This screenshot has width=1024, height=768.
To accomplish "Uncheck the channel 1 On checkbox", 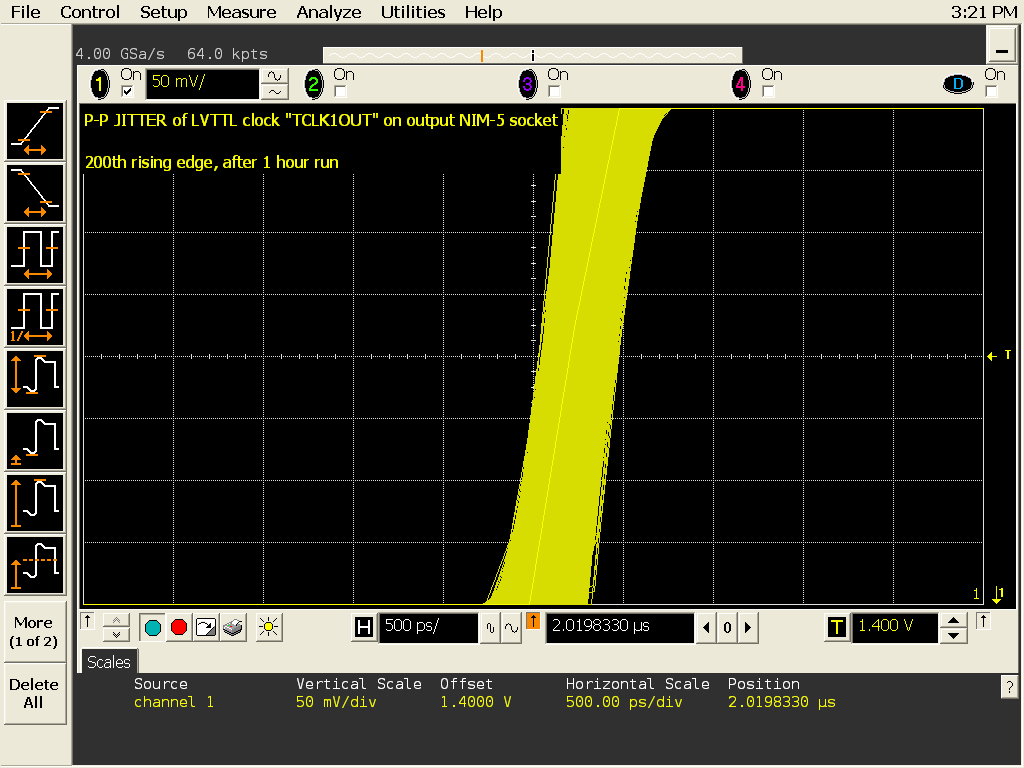I will click(x=128, y=91).
